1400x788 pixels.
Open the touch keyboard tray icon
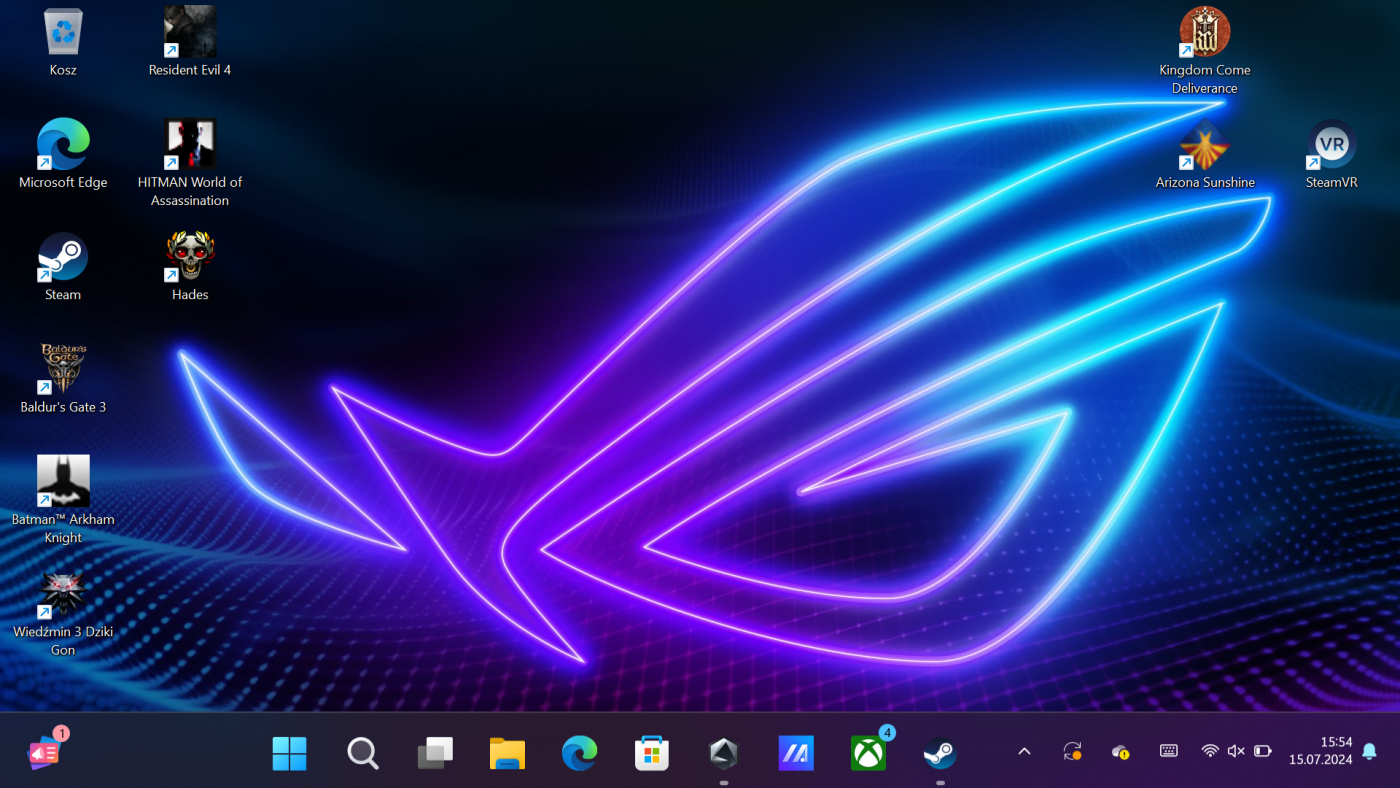coord(1168,751)
